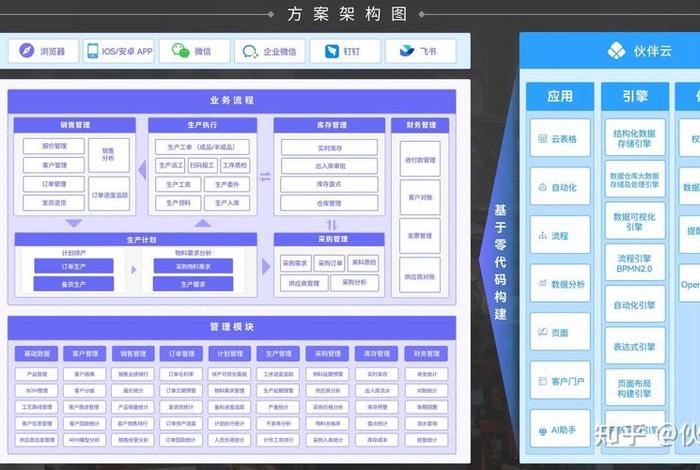Select the 出入库审批 box
Screen dimensions: 700x470
coord(329,166)
